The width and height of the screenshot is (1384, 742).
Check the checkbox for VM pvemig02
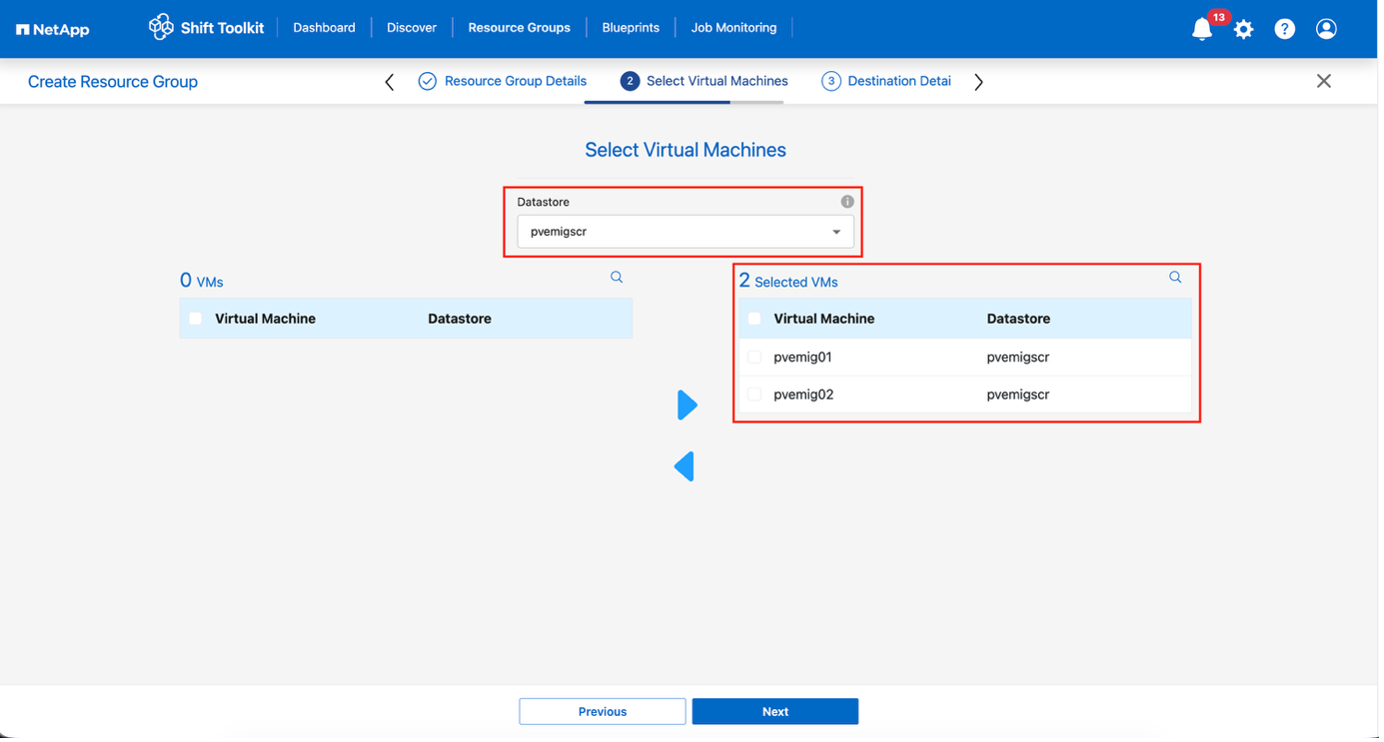coord(753,394)
